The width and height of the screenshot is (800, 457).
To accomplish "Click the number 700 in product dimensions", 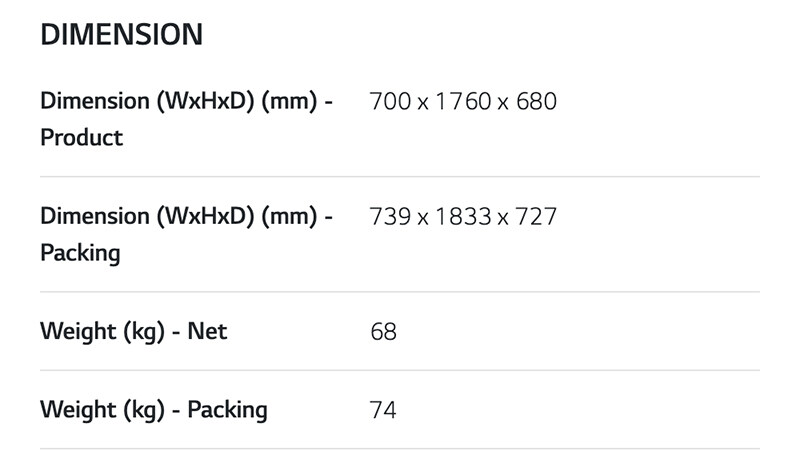I will click(x=392, y=101).
